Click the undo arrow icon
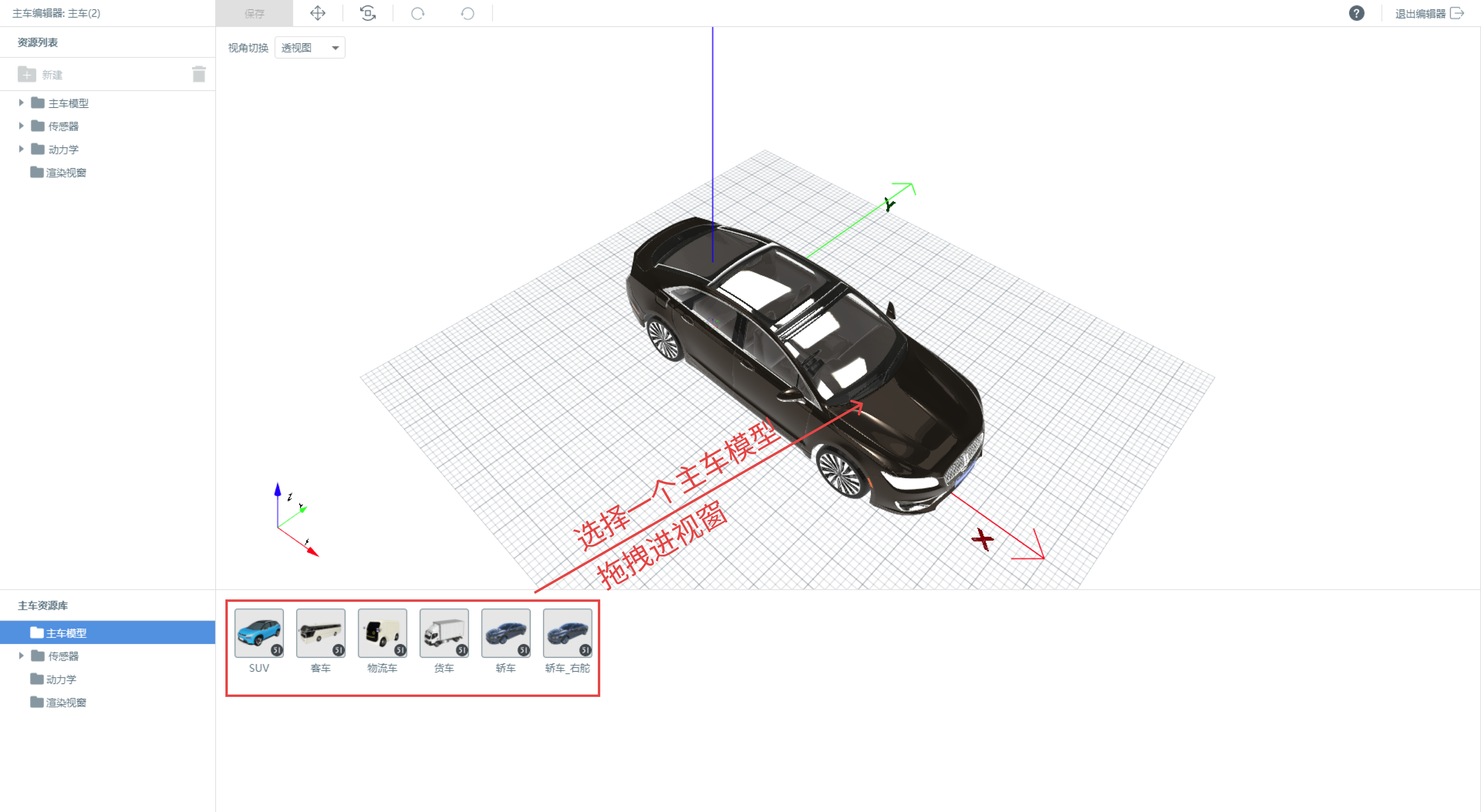 [468, 13]
